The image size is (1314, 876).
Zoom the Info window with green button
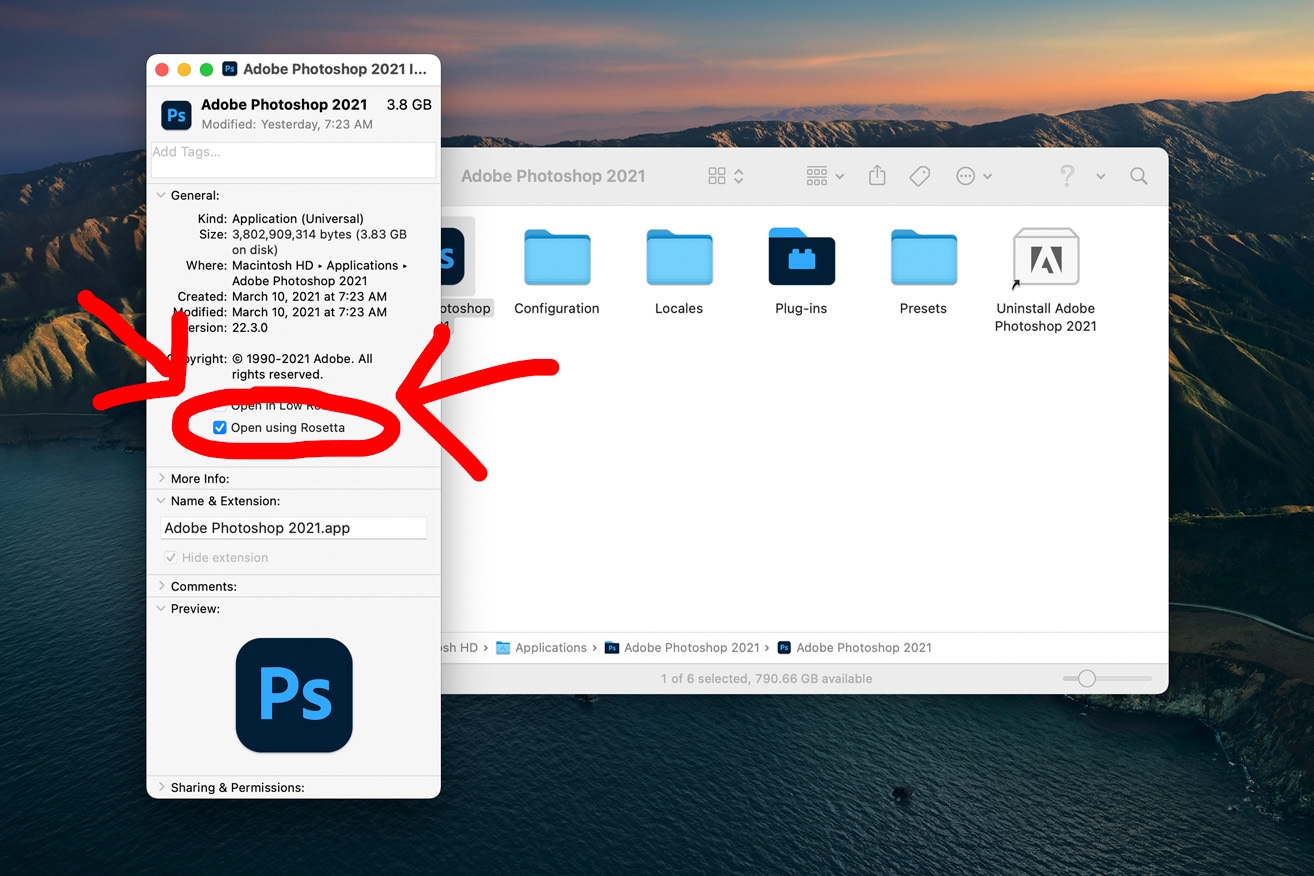pos(207,69)
